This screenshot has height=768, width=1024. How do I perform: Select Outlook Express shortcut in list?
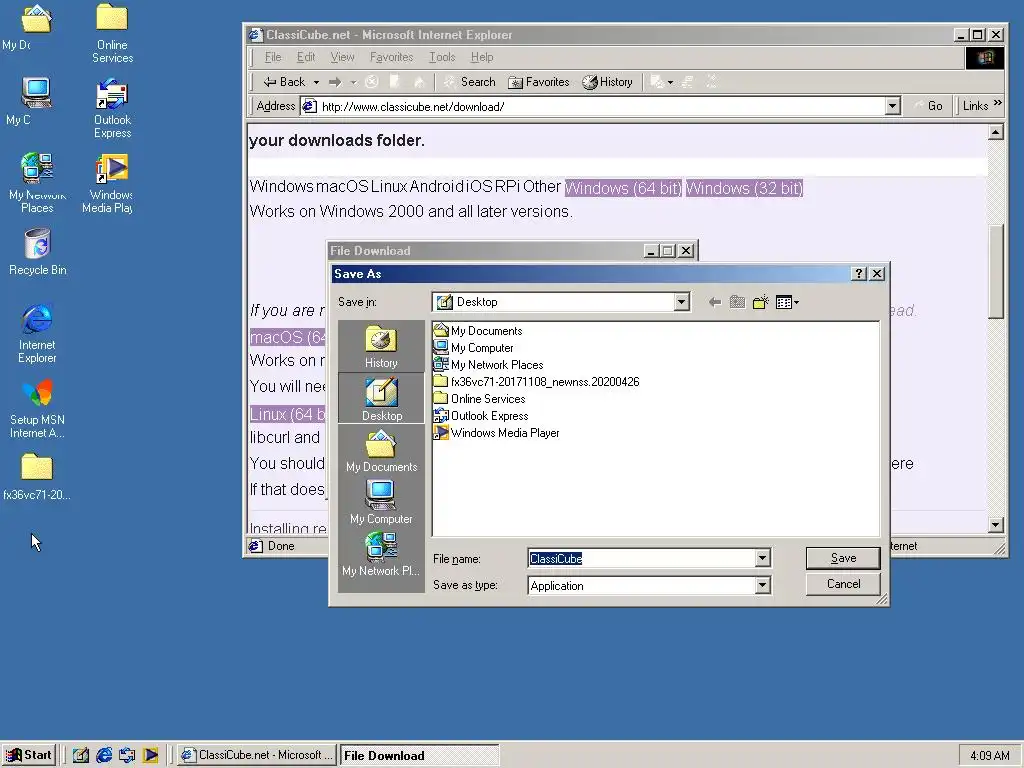(x=481, y=415)
